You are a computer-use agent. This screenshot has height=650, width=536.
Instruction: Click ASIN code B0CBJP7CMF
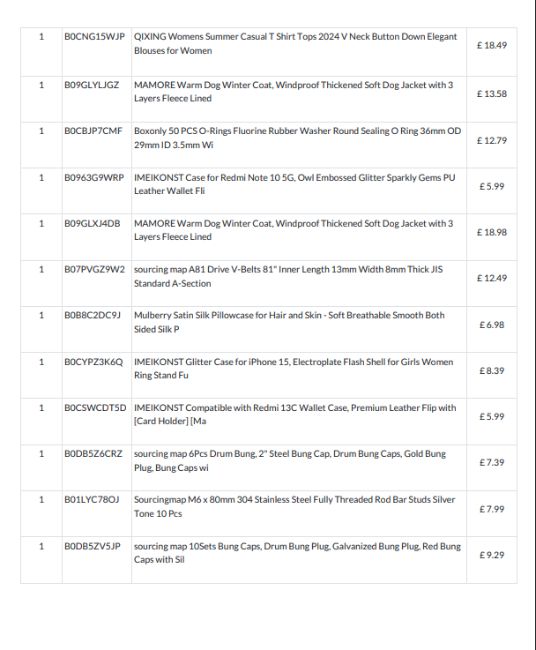coord(93,131)
